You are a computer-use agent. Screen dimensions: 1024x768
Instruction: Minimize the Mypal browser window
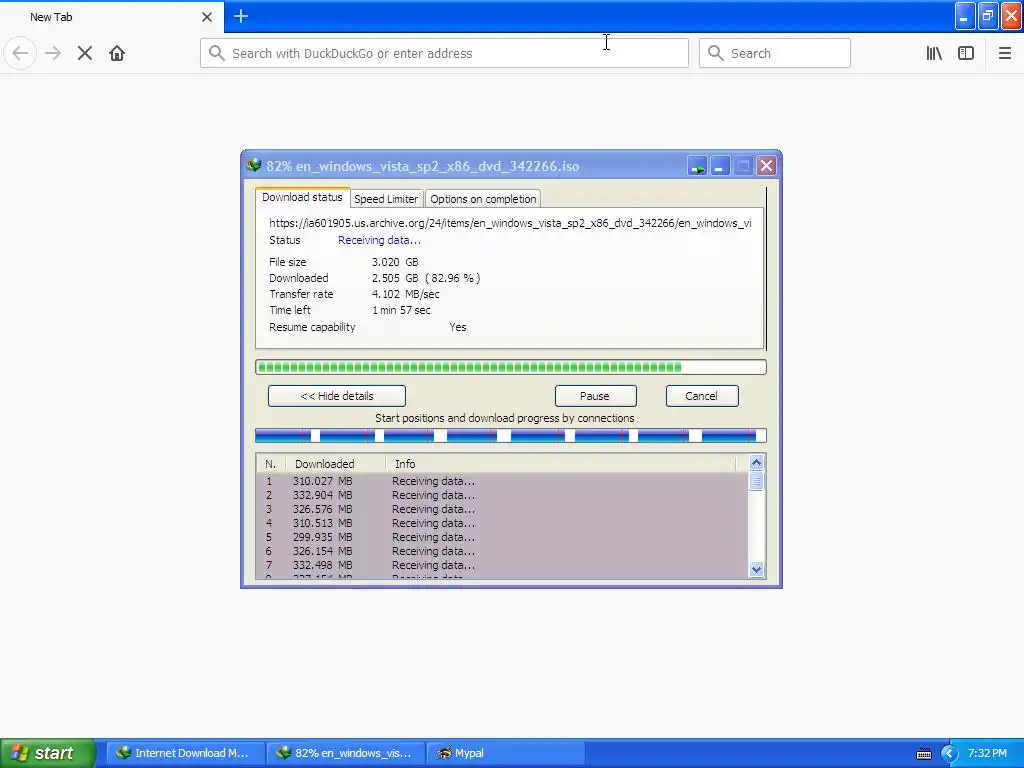pyautogui.click(x=965, y=16)
